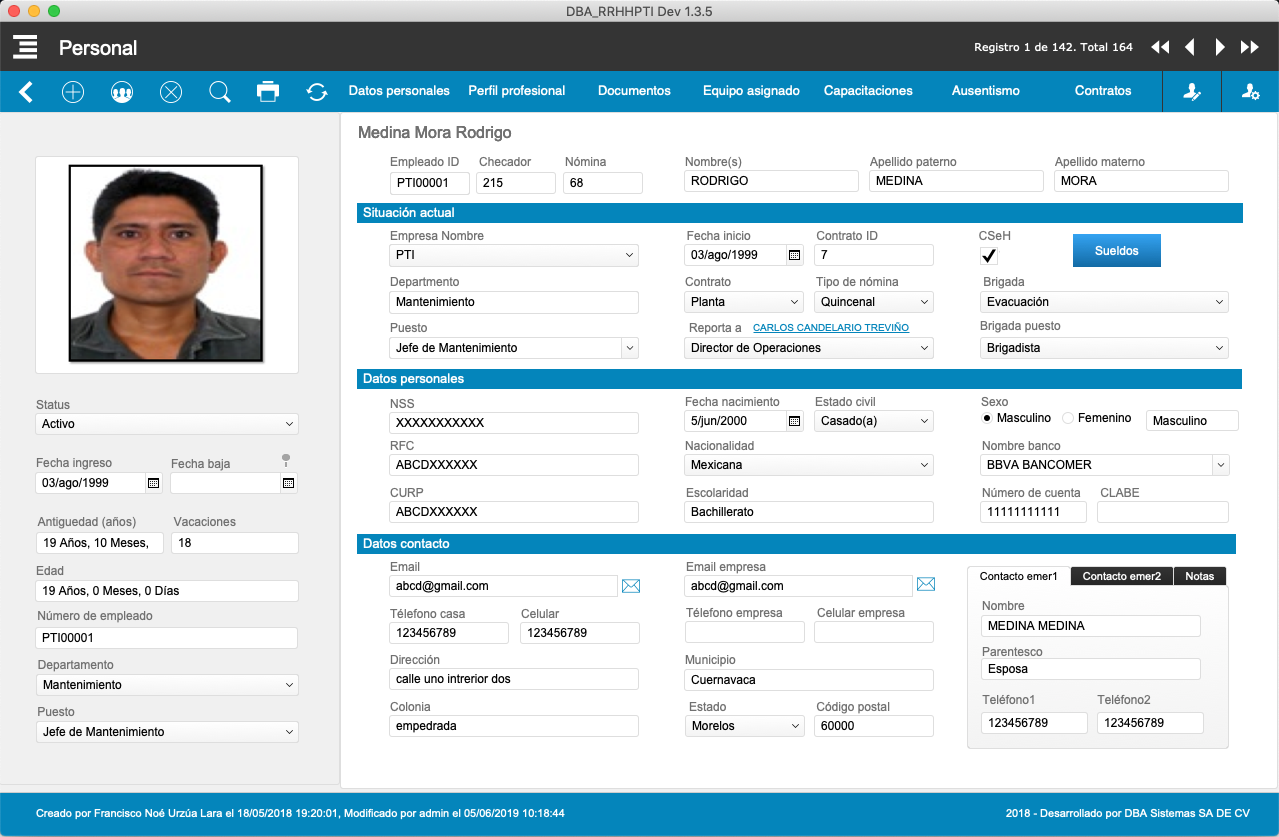Toggle the CSeH checkbox
Viewport: 1279px width, 837px height.
[989, 256]
